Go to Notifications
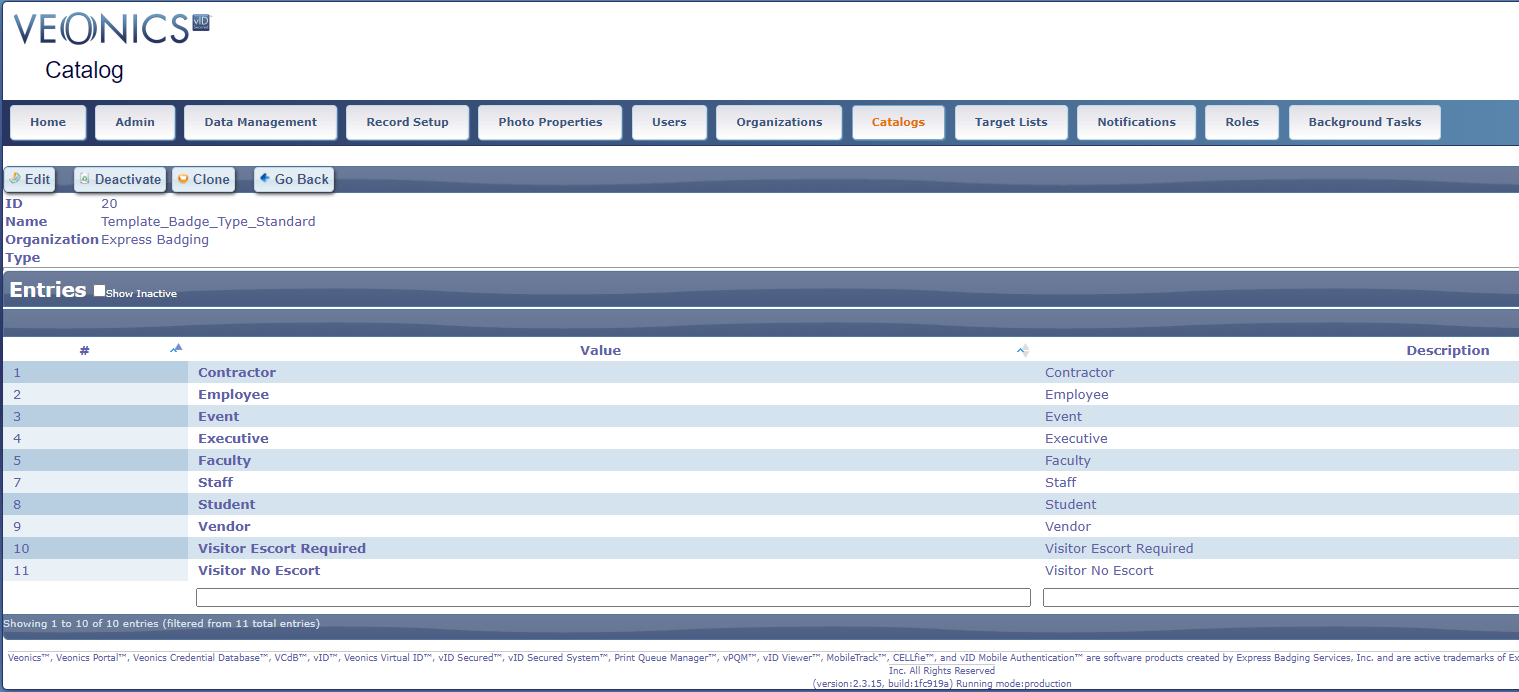Viewport: 1519px width, 692px height. click(1136, 122)
